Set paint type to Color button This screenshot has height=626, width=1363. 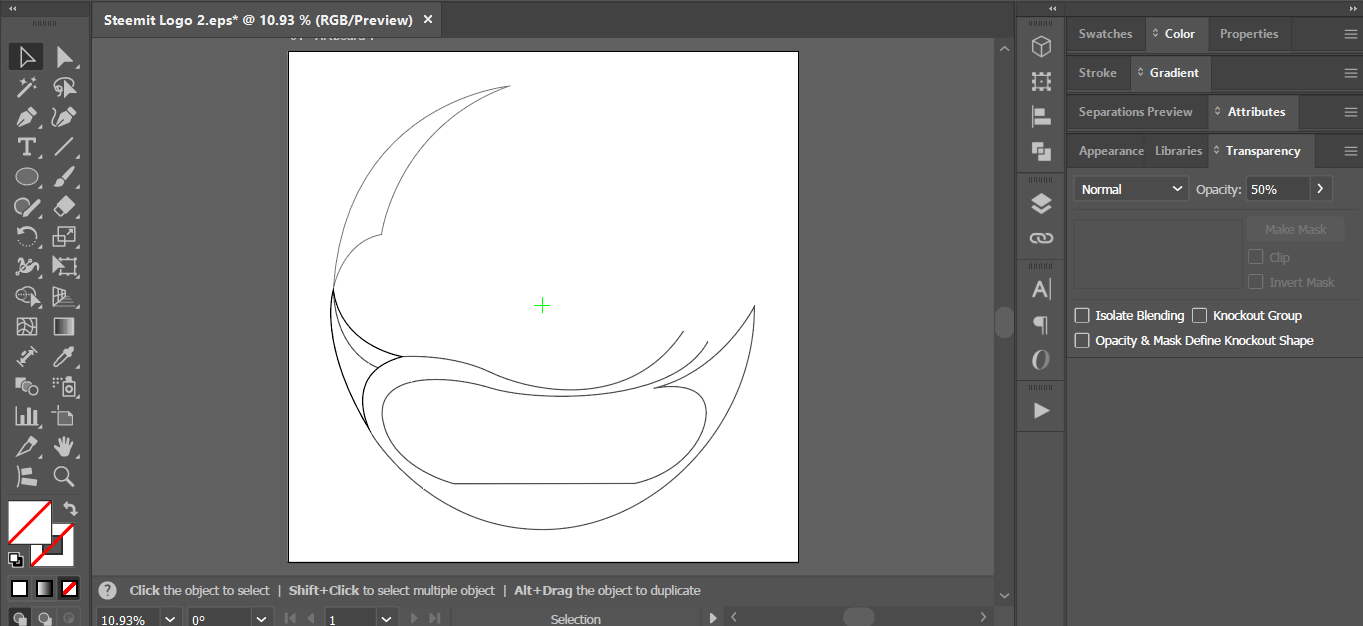(19, 588)
